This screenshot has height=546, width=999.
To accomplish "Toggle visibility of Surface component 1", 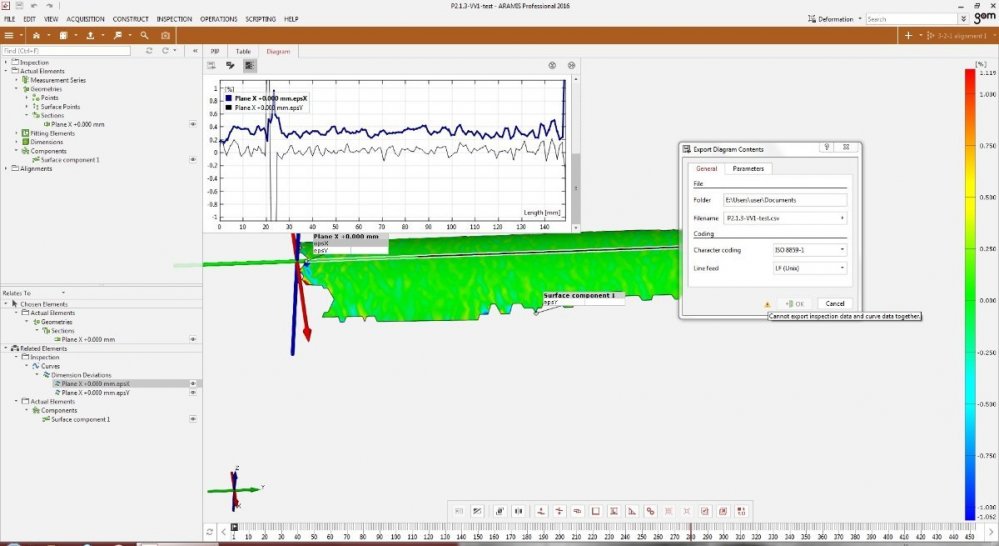I will click(192, 159).
